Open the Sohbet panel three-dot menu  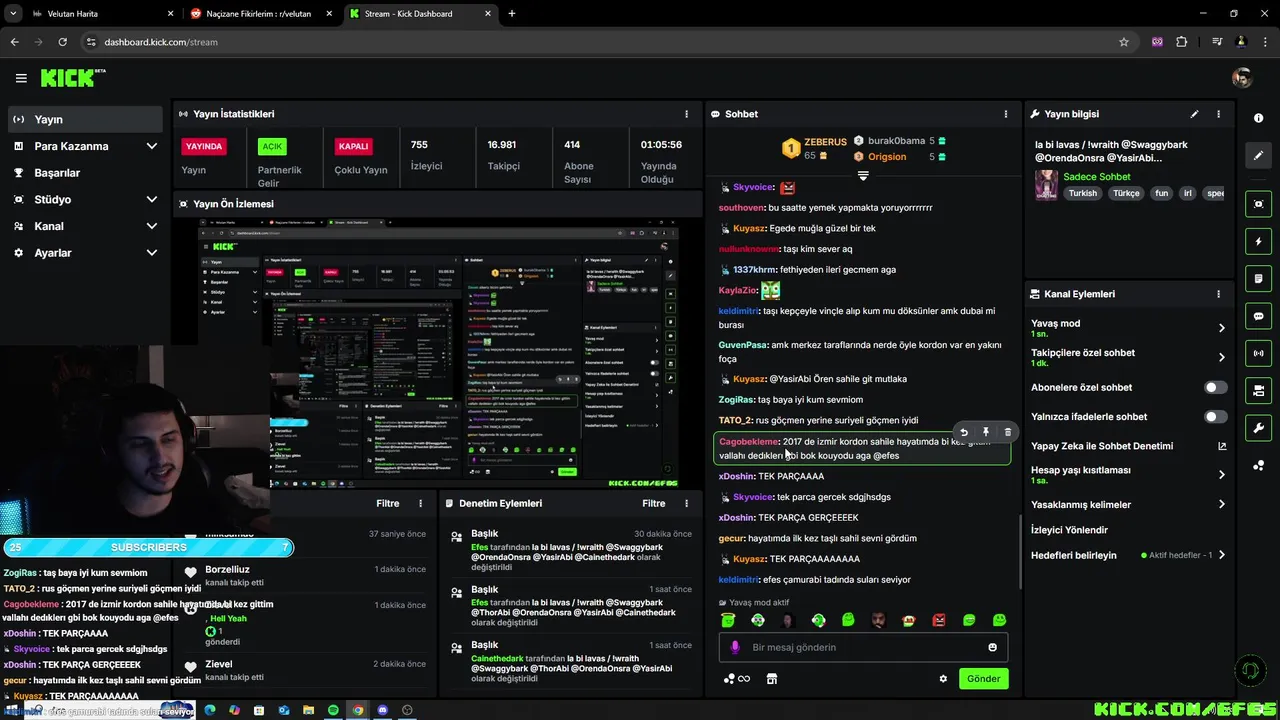click(1006, 114)
